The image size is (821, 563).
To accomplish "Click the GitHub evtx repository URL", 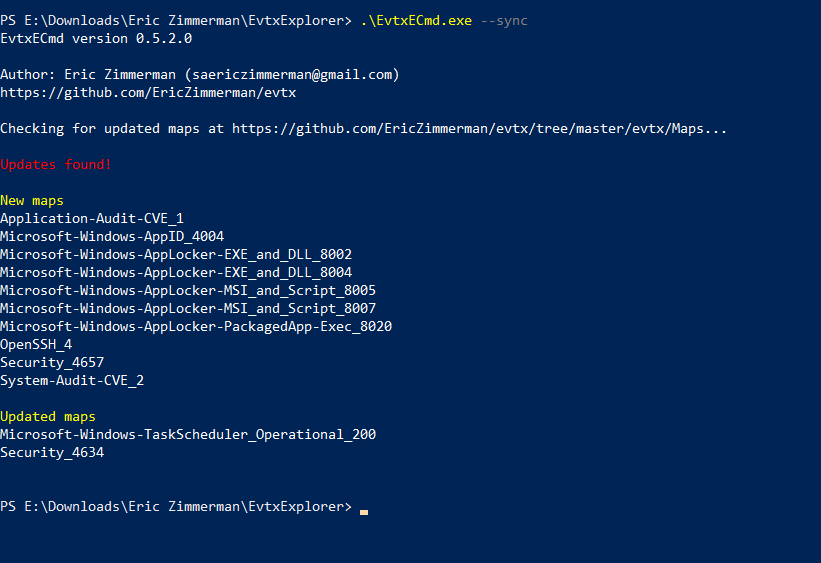I will coord(148,93).
